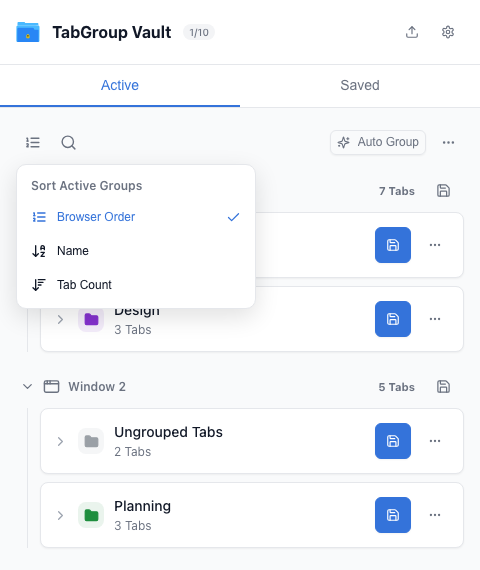Open settings with the gear icon
This screenshot has width=480, height=570.
(448, 32)
